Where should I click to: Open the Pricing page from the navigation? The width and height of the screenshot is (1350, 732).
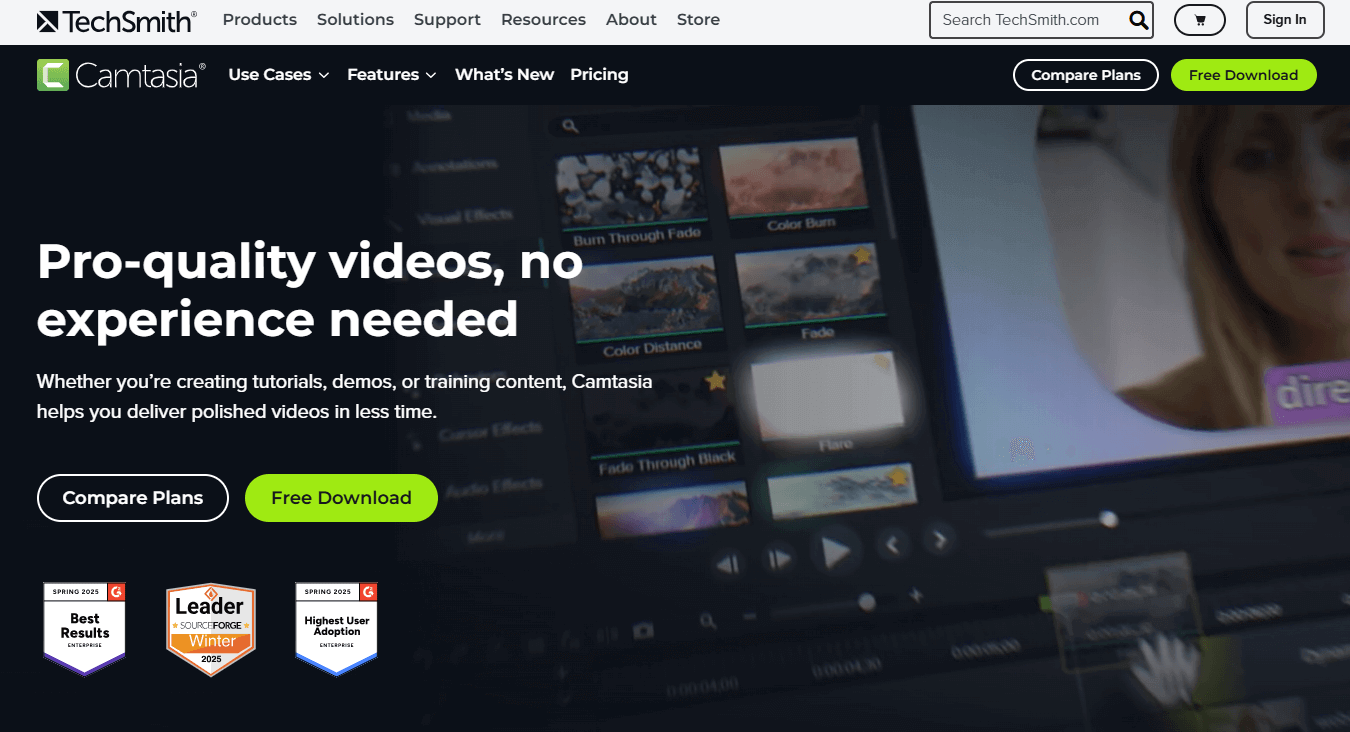click(599, 74)
